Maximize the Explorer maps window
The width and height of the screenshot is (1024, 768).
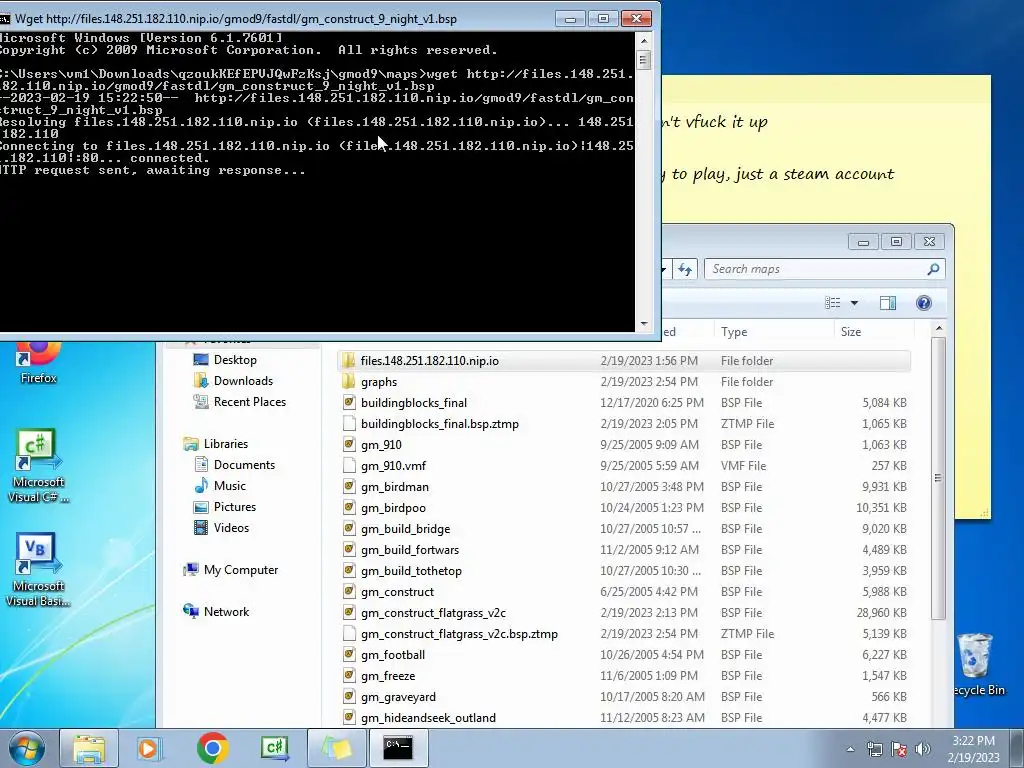click(x=896, y=242)
